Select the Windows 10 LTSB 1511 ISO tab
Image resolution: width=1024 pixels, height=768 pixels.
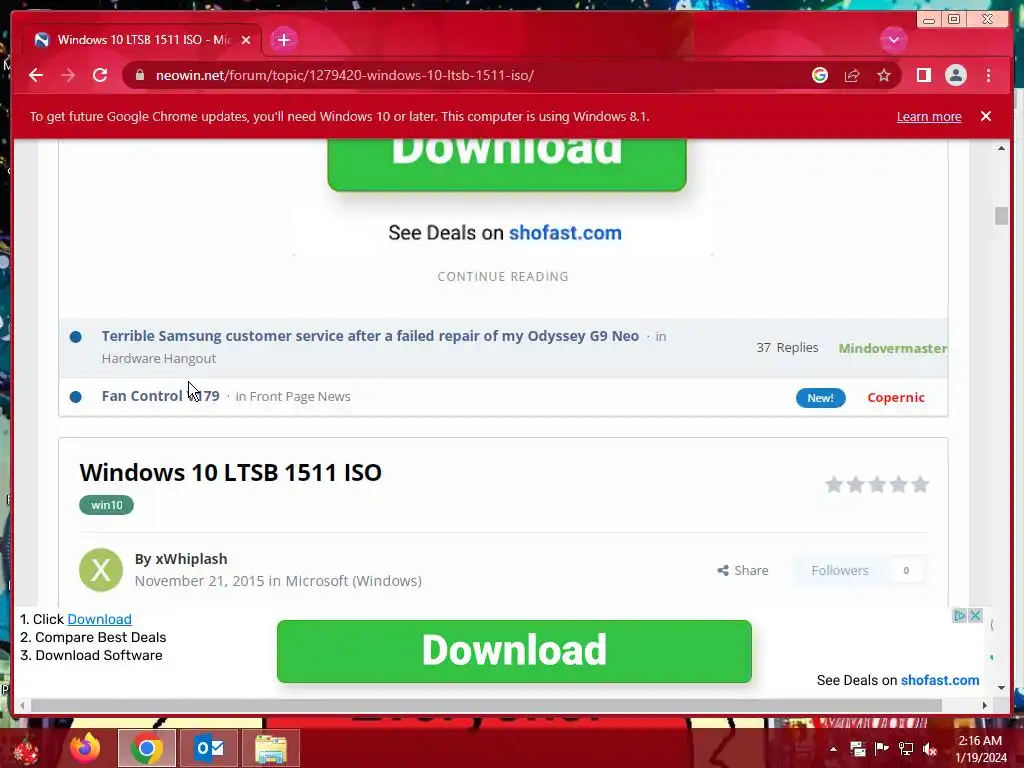tap(142, 40)
